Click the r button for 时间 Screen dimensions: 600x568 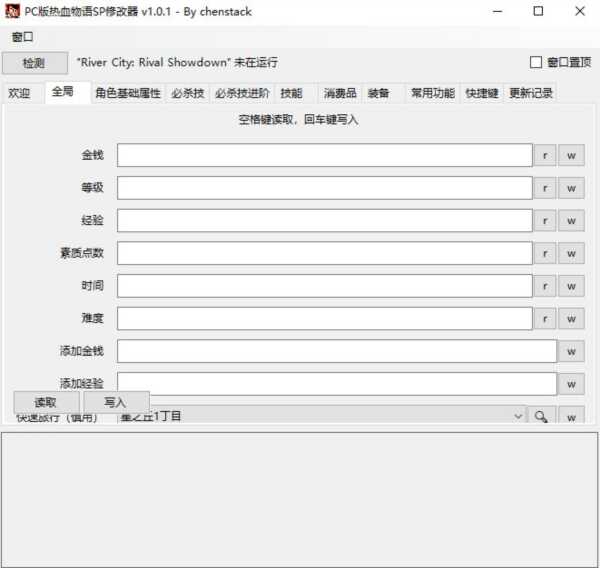click(545, 286)
